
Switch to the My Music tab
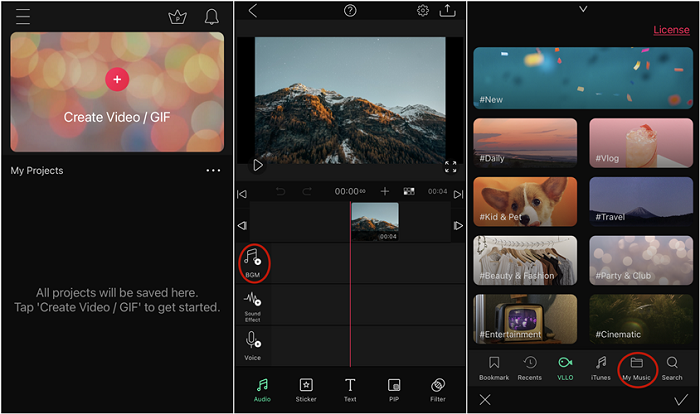tap(636, 367)
